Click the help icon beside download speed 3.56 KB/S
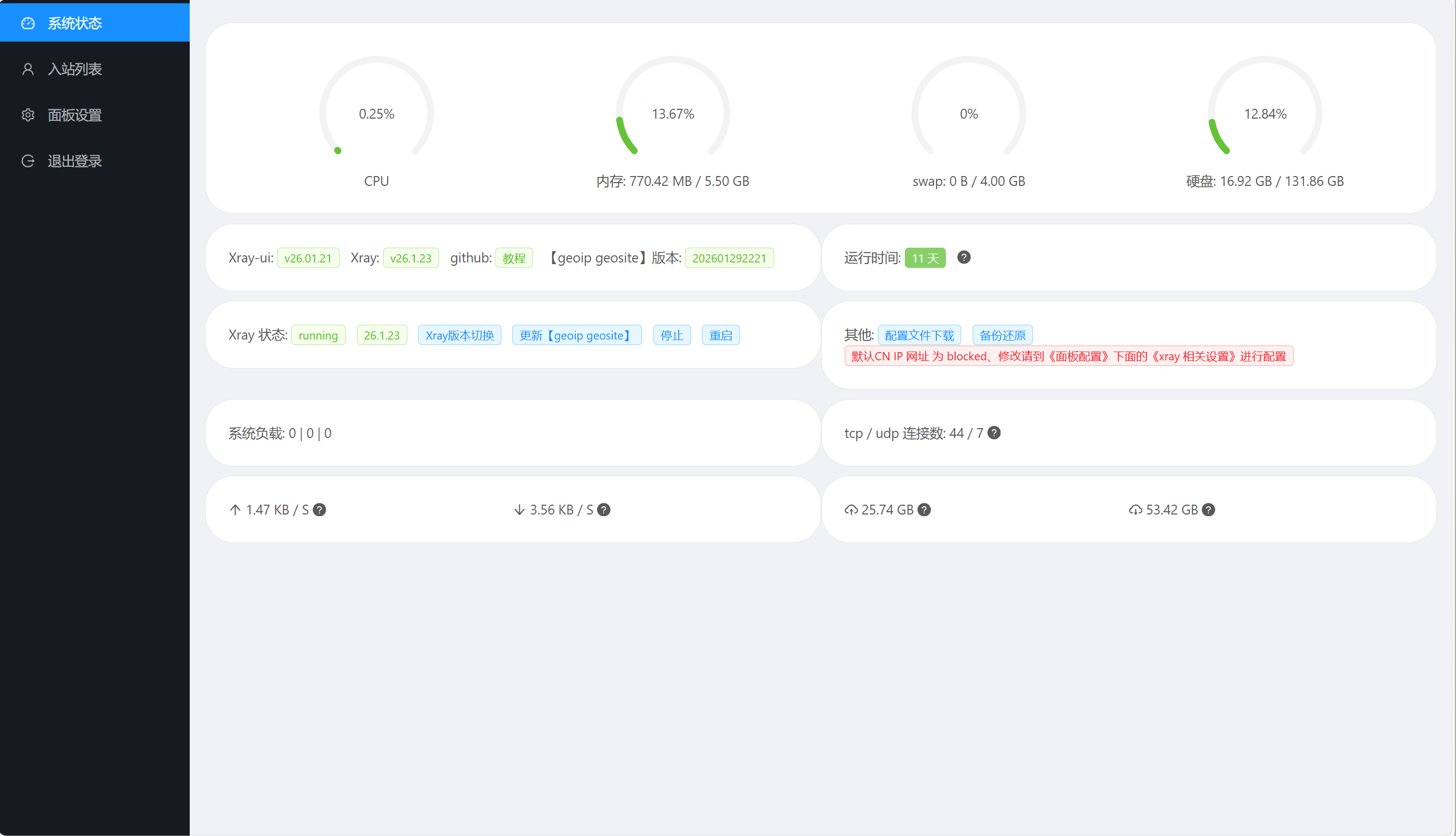Screen dimensions: 1456x836 [604, 510]
